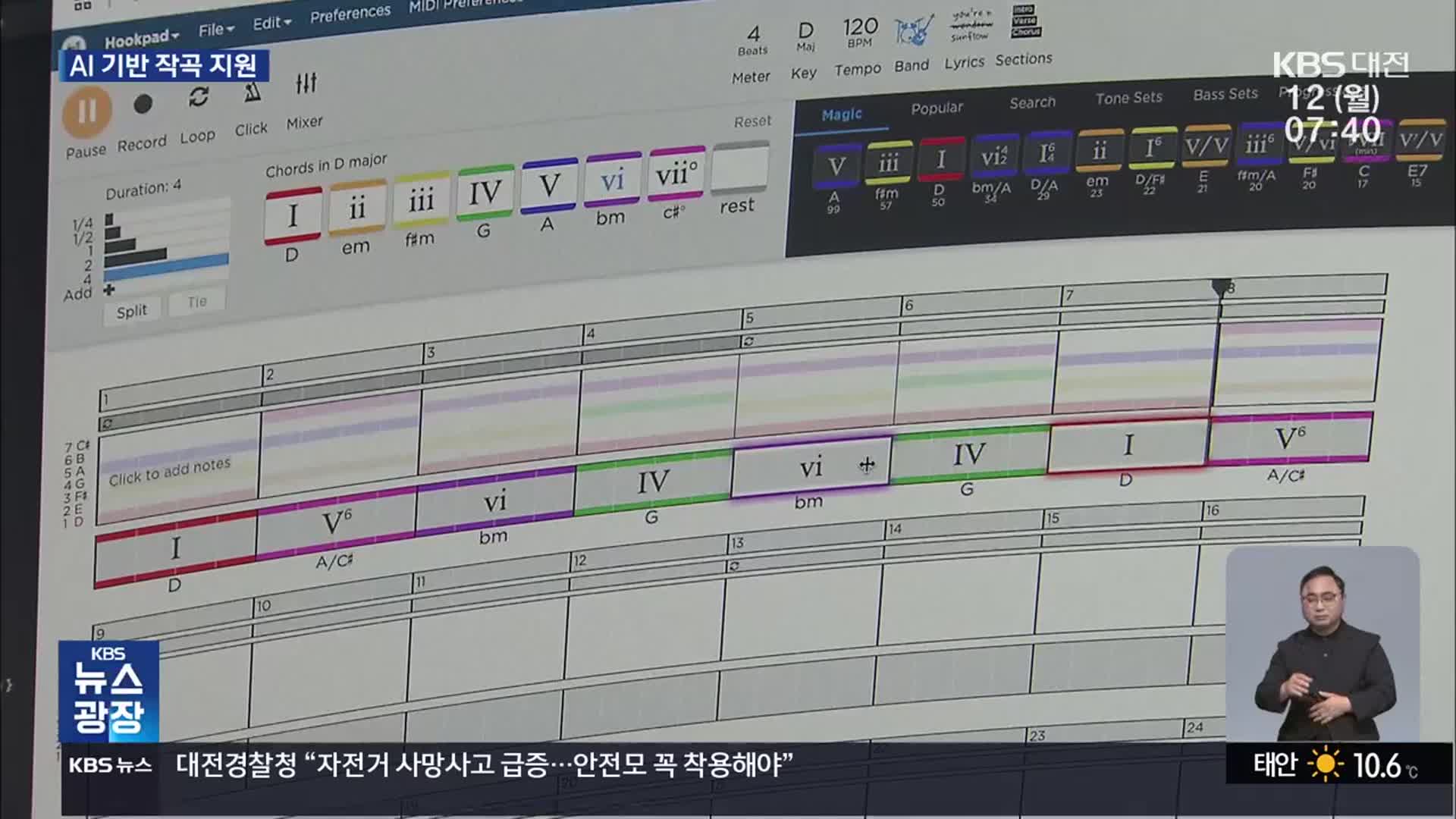Screen dimensions: 1456x819
Task: Select the ii (em) chord in palette
Action: coord(356,208)
